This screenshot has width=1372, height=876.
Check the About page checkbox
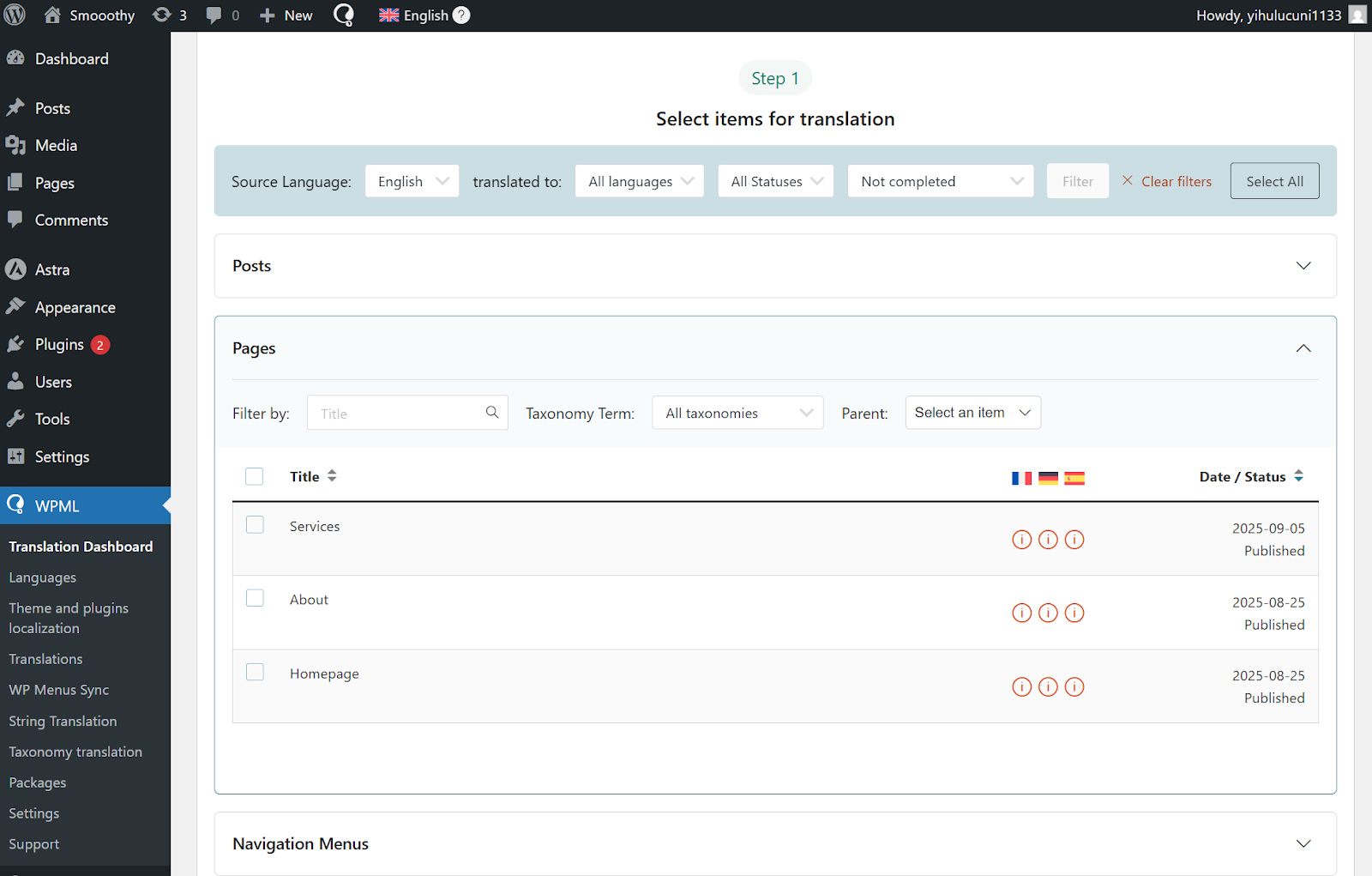pyautogui.click(x=255, y=597)
